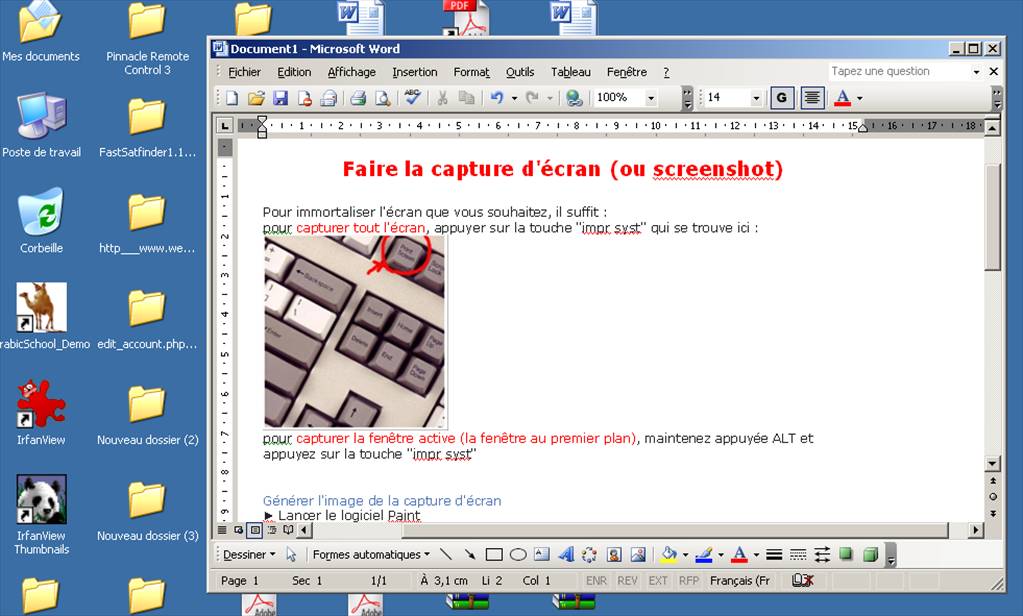Screen dimensions: 1023x616
Task: Click the Permission icon beside Save
Action: click(x=304, y=98)
